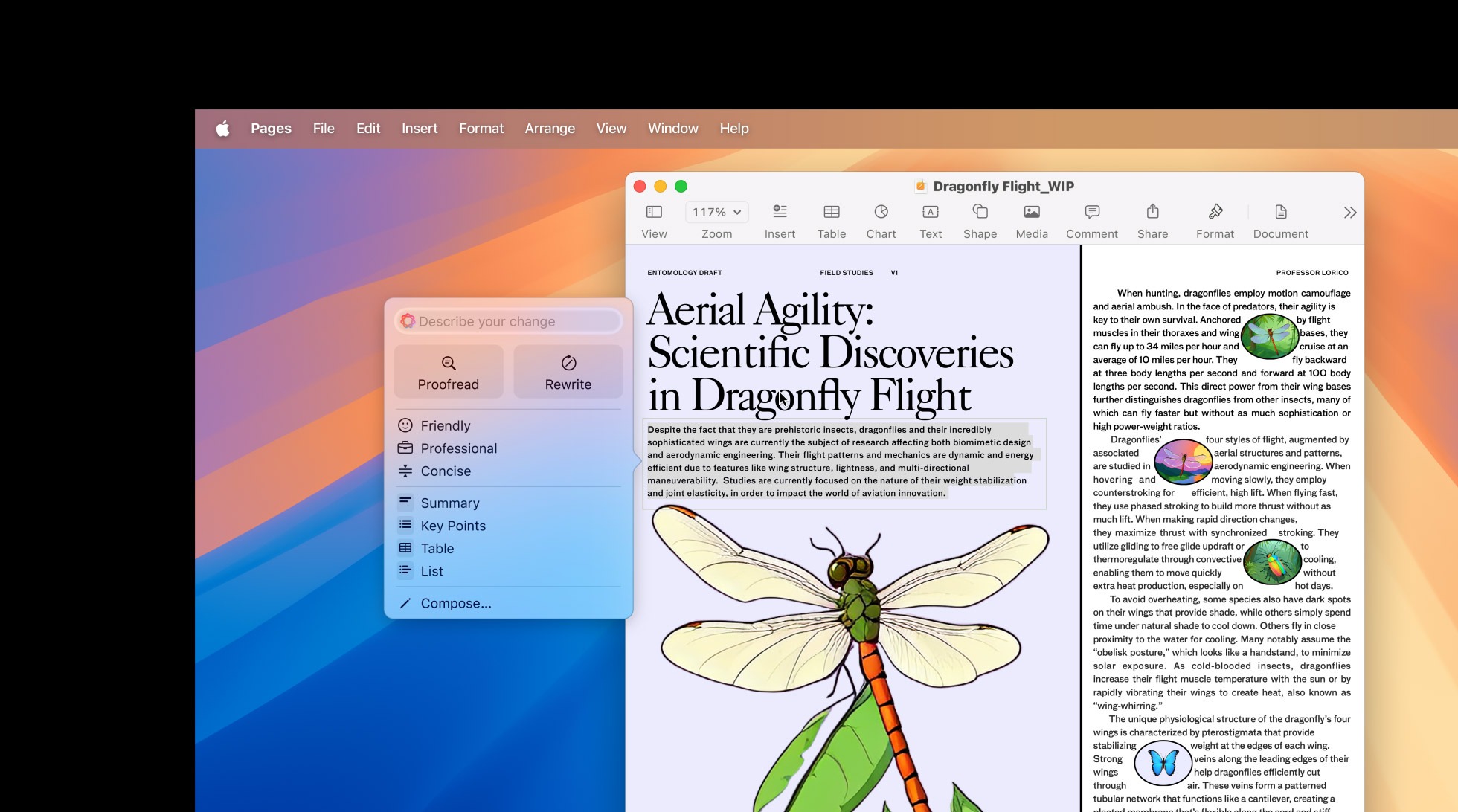Choose the Professional tone option
This screenshot has width=1458, height=812.
[458, 448]
